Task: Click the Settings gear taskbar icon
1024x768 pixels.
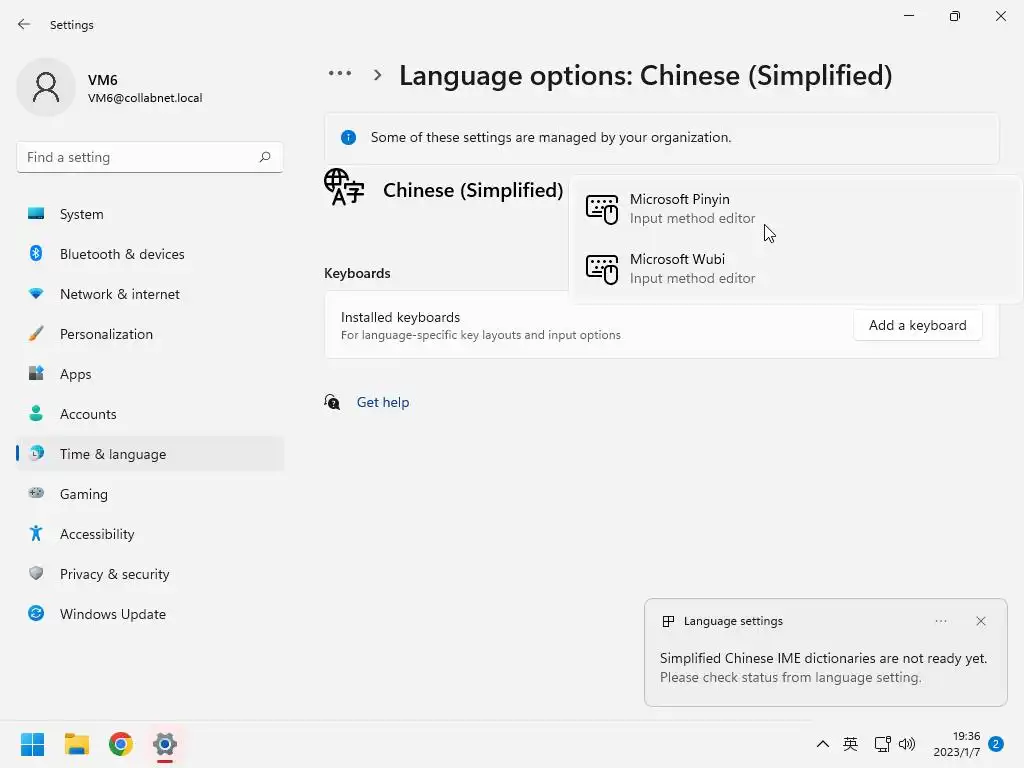Action: [165, 744]
